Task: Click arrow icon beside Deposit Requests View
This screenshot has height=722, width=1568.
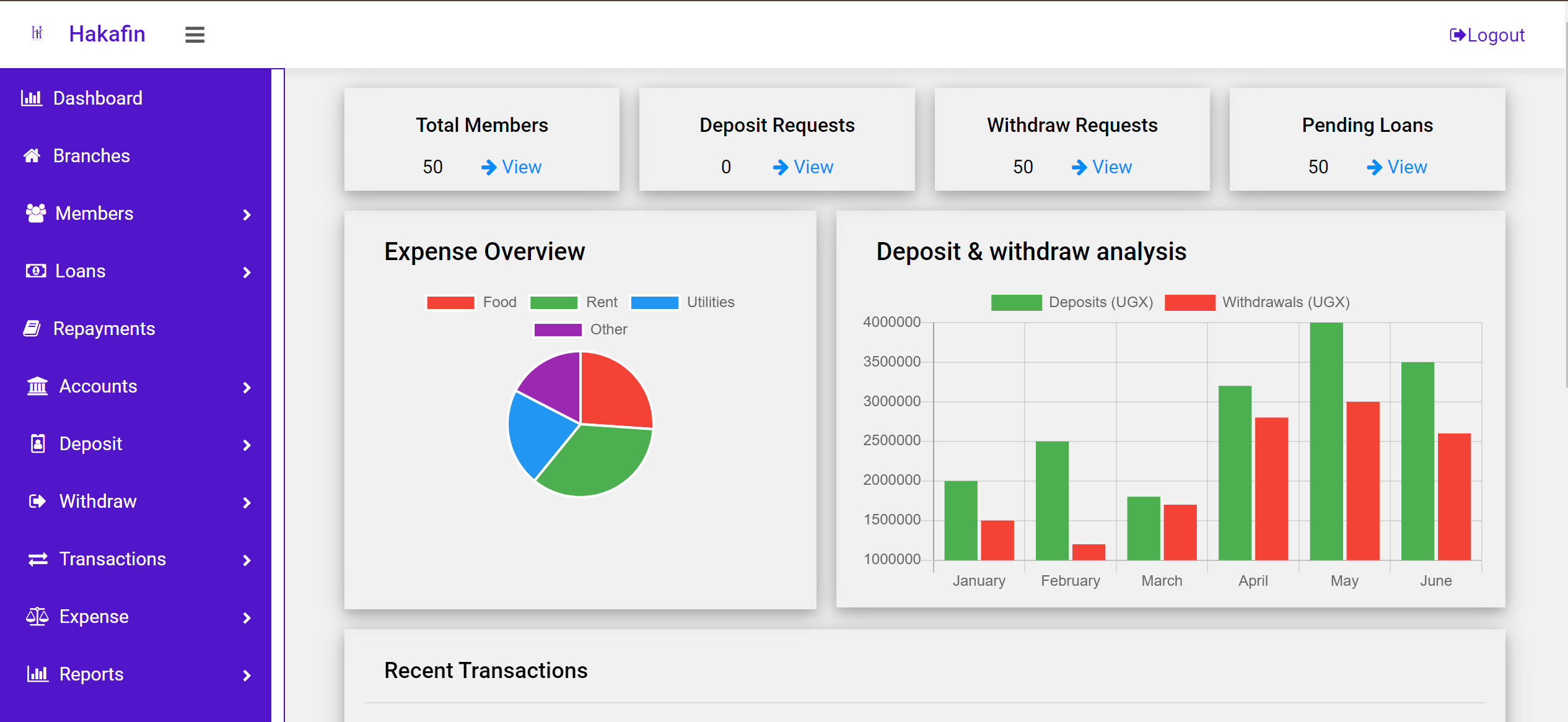Action: tap(781, 167)
